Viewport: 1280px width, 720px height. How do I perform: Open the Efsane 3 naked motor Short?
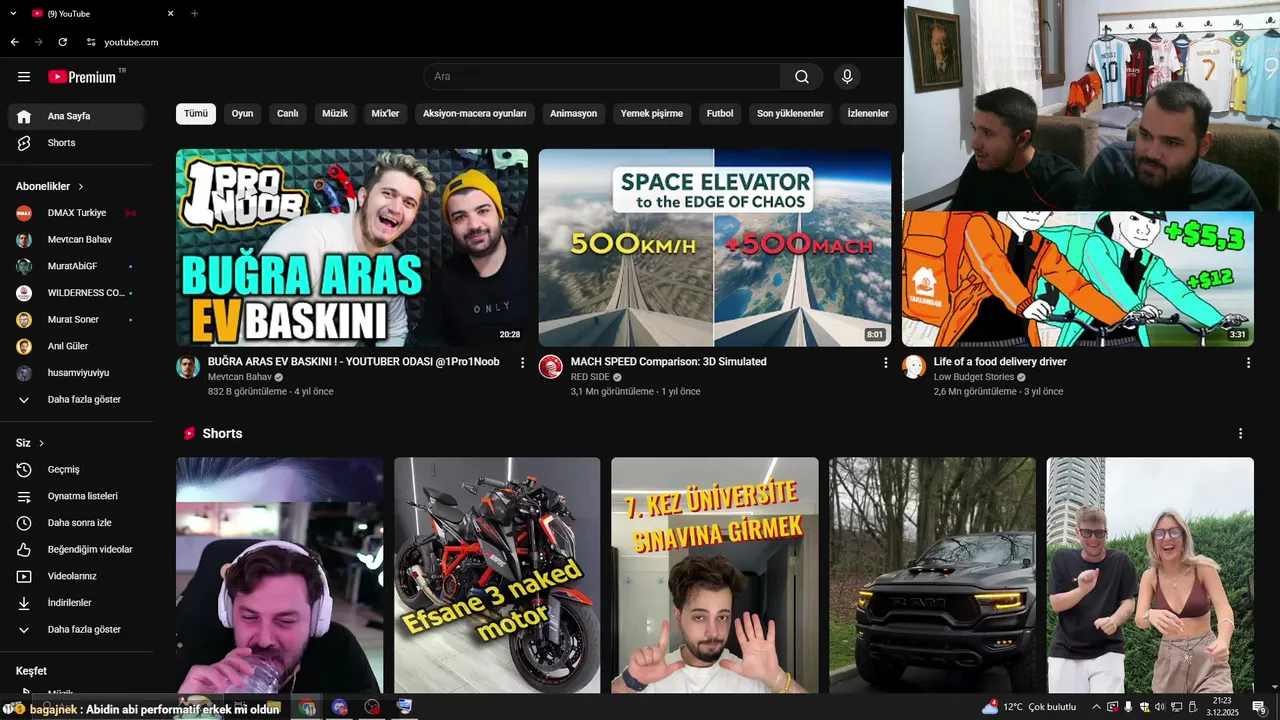(497, 575)
